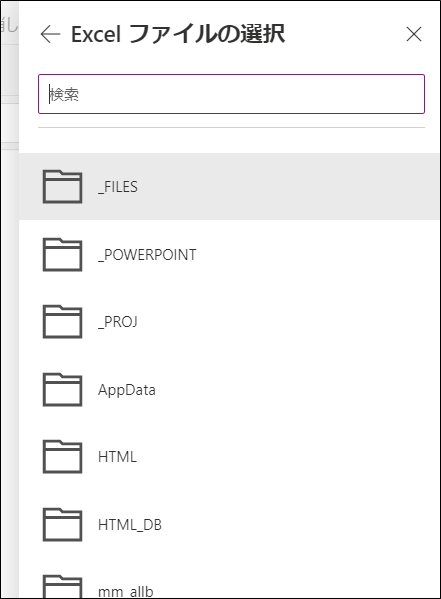Click the AppData folder icon
Image resolution: width=441 pixels, height=599 pixels.
coord(62,389)
